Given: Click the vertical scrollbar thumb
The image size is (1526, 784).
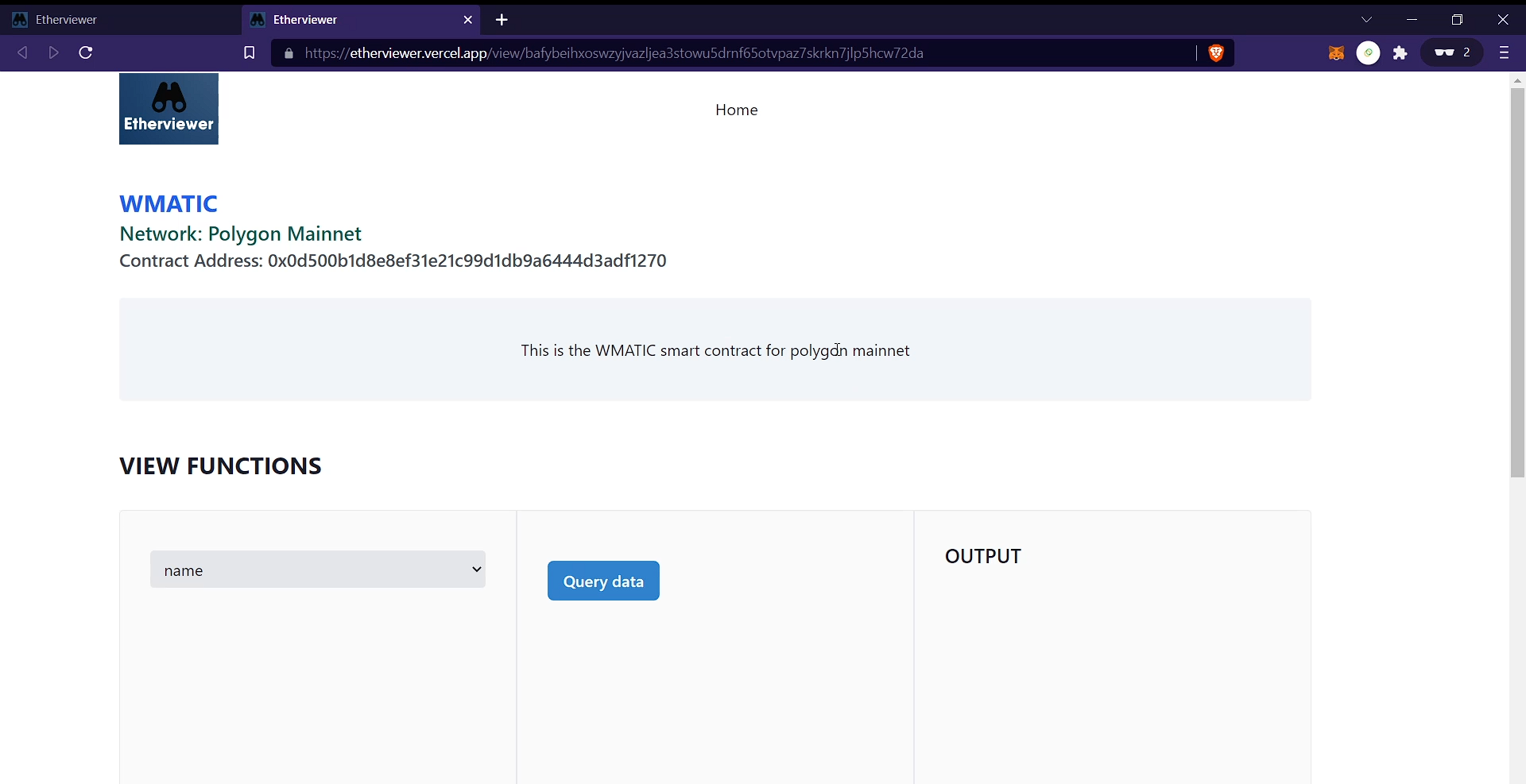Looking at the screenshot, I should [1517, 282].
